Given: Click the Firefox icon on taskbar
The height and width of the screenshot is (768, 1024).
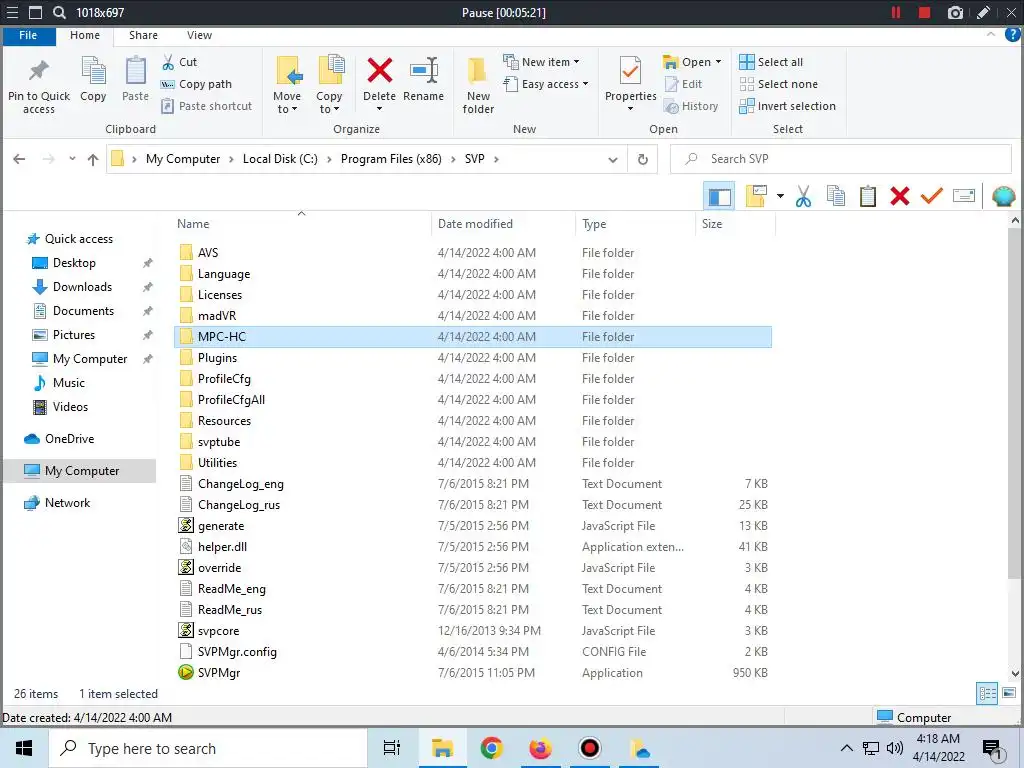Looking at the screenshot, I should click(x=540, y=748).
